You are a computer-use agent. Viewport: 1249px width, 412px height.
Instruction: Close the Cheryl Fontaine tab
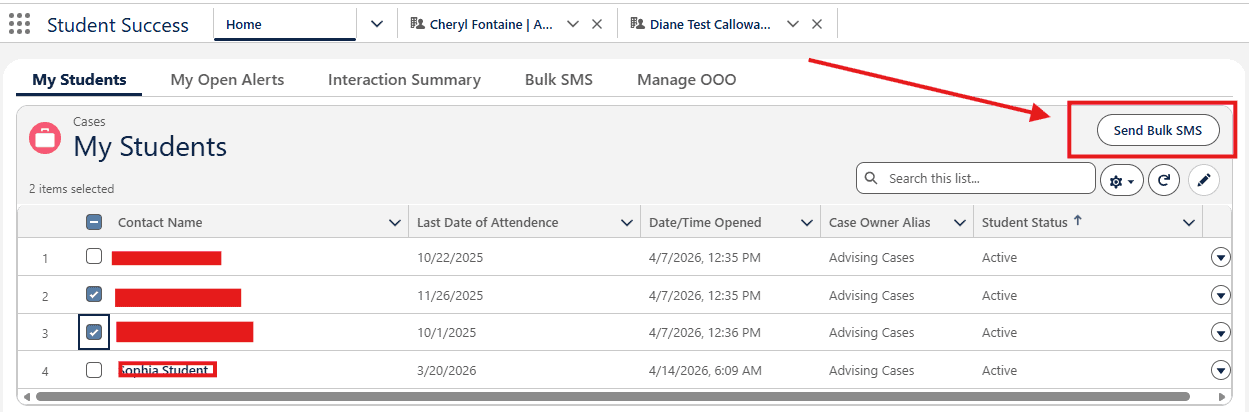click(x=597, y=24)
